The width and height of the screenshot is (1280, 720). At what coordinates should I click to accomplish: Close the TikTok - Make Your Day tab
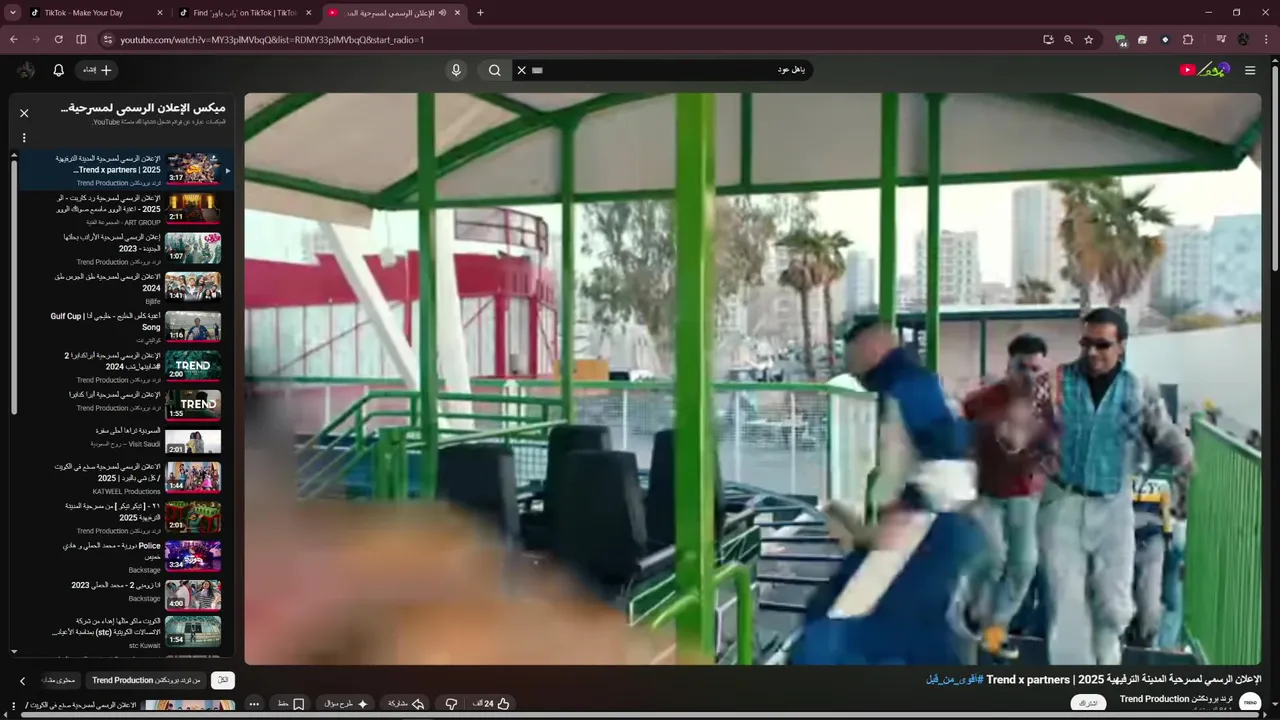pos(160,13)
